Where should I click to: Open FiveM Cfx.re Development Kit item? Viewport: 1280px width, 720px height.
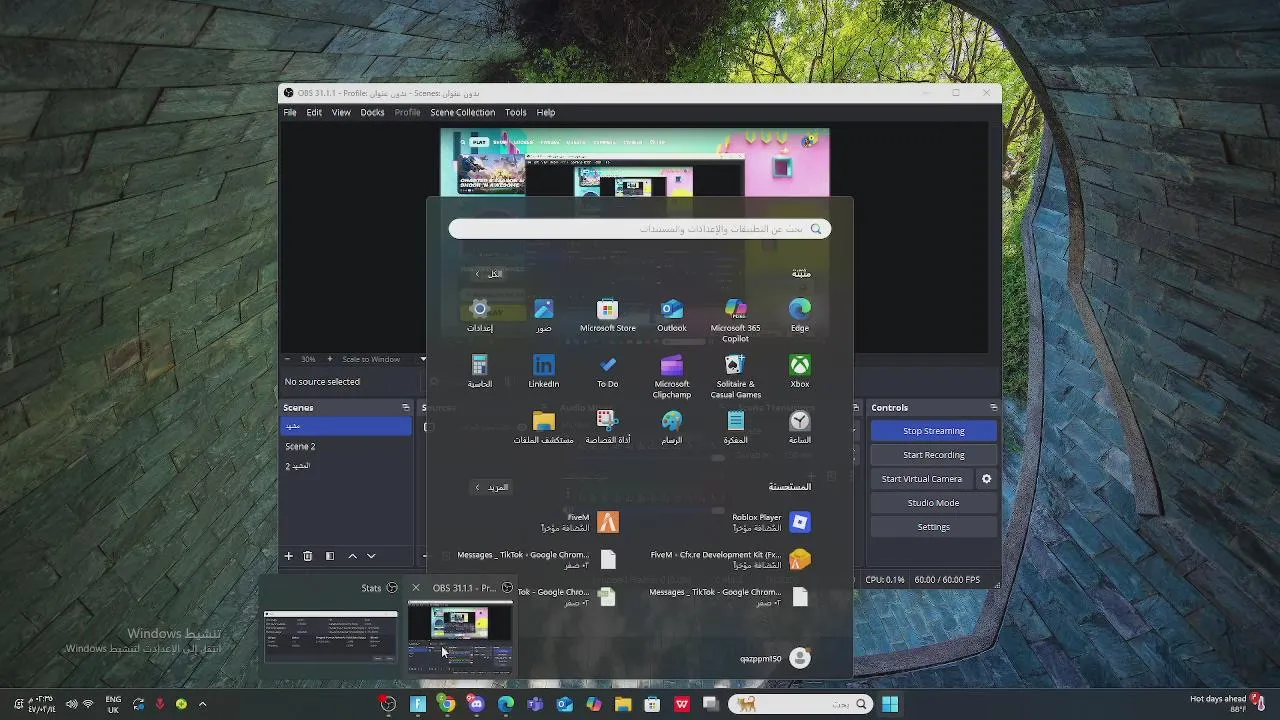[x=730, y=559]
